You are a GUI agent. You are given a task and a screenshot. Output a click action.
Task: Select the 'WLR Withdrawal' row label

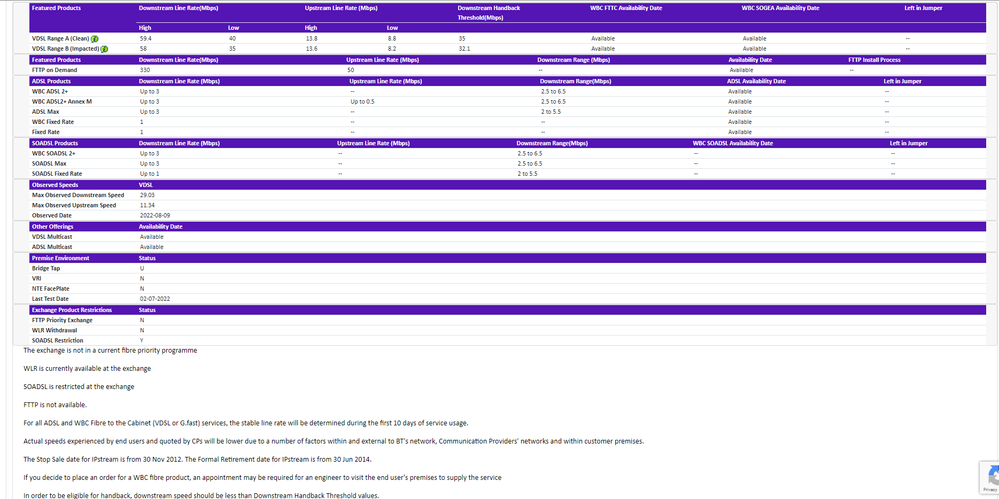click(x=54, y=330)
